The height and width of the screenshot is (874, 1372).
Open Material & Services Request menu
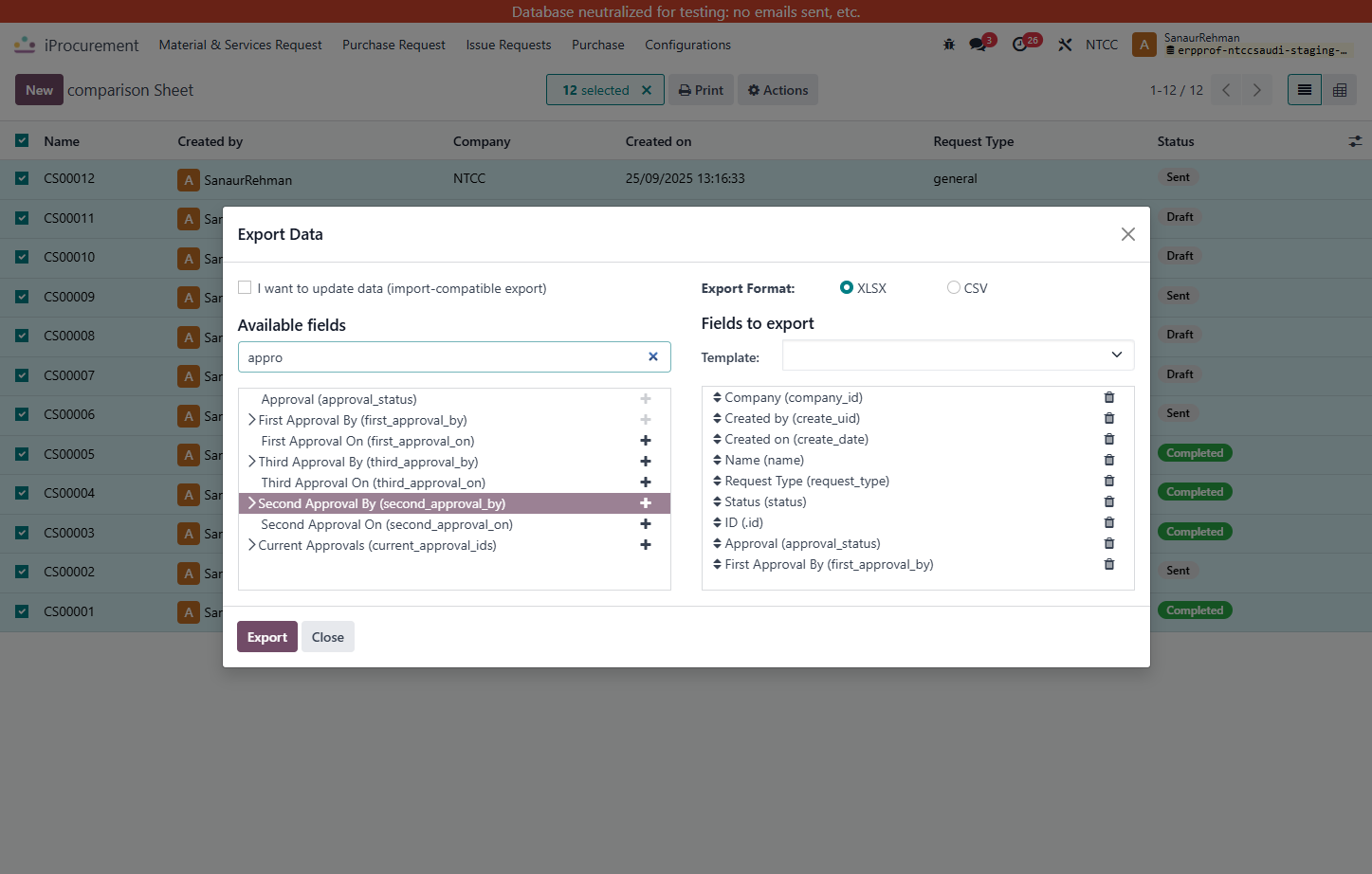pyautogui.click(x=240, y=45)
